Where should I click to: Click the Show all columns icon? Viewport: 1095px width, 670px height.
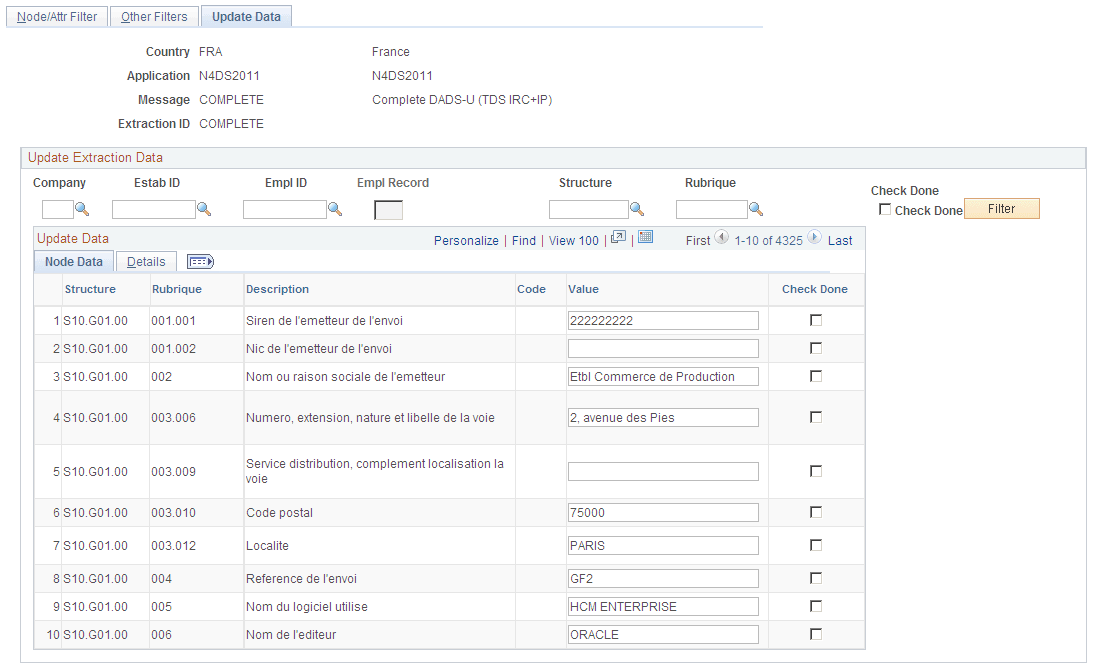(200, 262)
